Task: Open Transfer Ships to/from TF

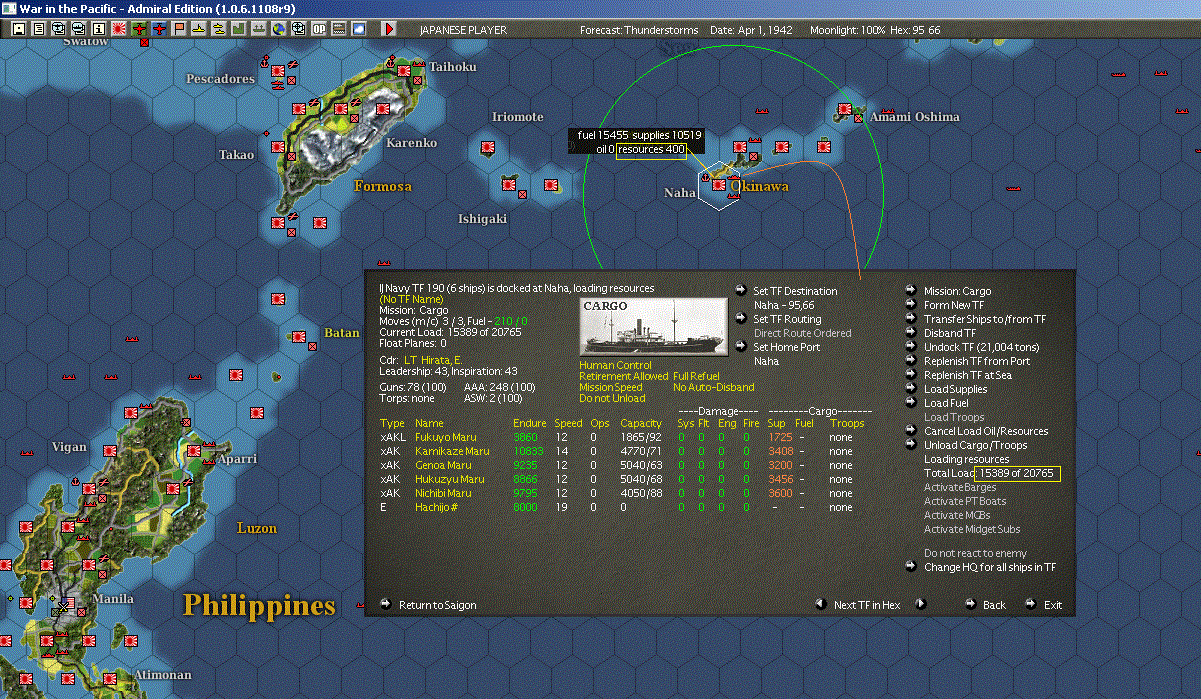Action: point(985,319)
